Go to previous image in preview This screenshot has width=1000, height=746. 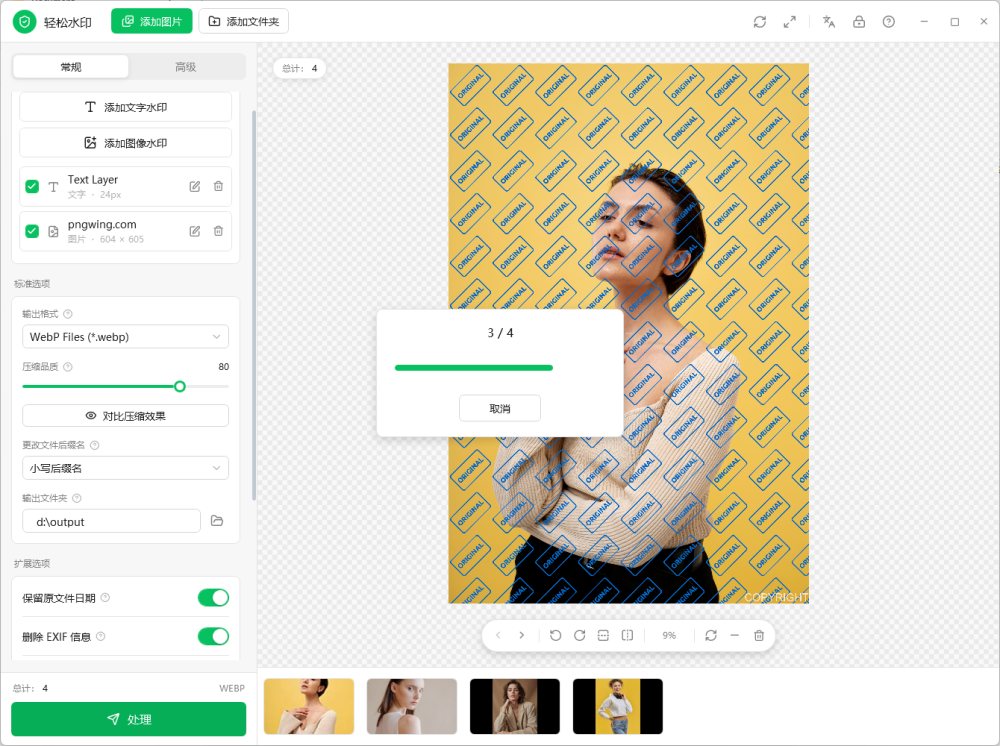click(x=498, y=635)
